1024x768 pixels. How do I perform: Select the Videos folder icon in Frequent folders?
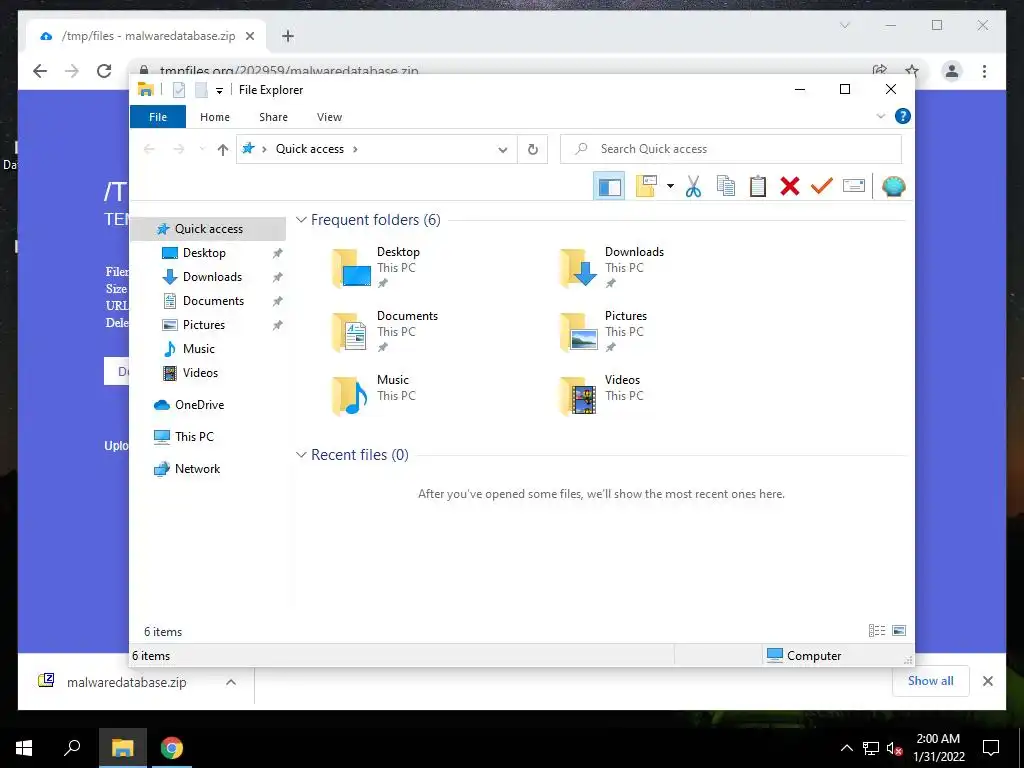coord(579,396)
